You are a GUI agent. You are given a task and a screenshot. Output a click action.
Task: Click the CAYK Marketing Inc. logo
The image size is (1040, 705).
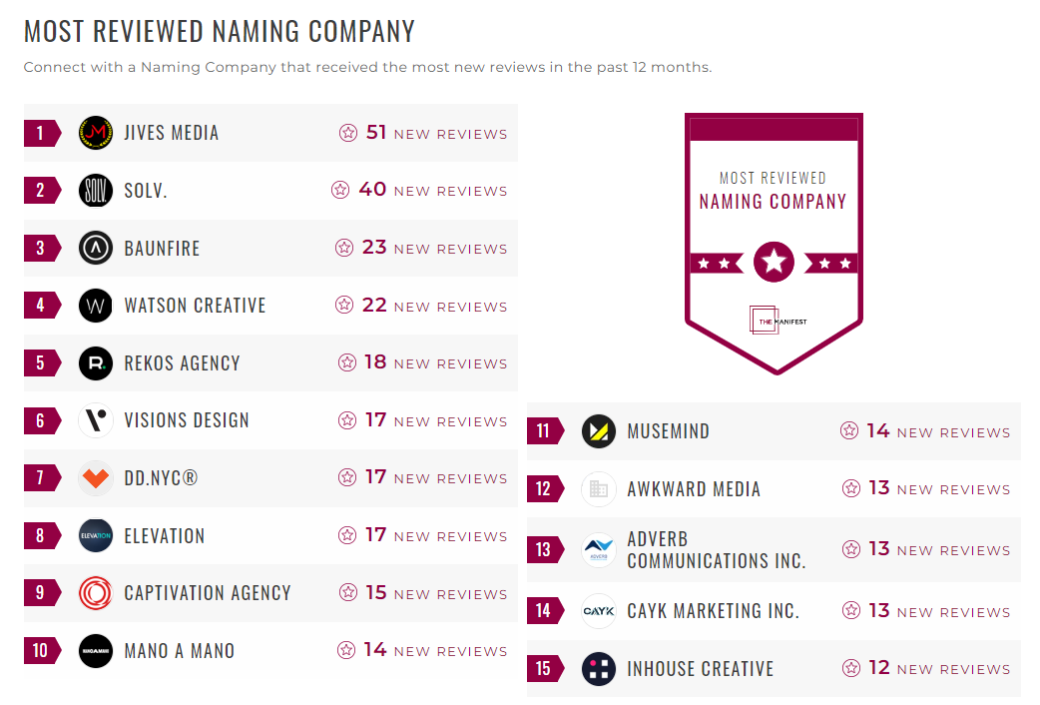pos(600,610)
